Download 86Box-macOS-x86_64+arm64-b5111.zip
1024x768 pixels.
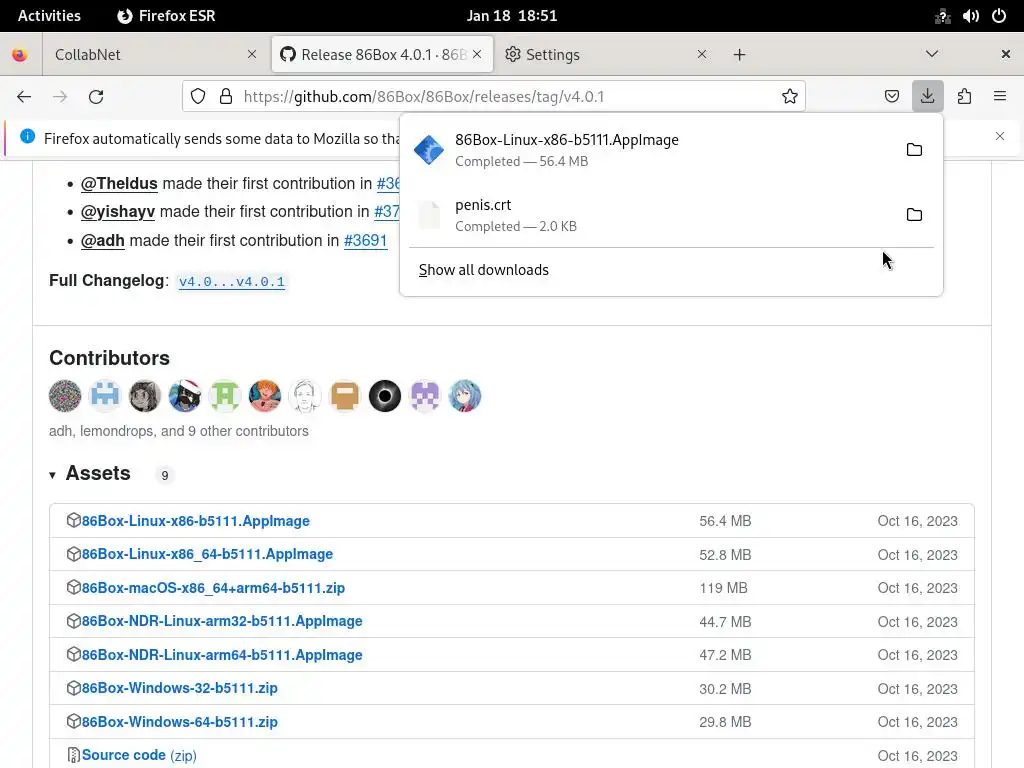(x=213, y=588)
